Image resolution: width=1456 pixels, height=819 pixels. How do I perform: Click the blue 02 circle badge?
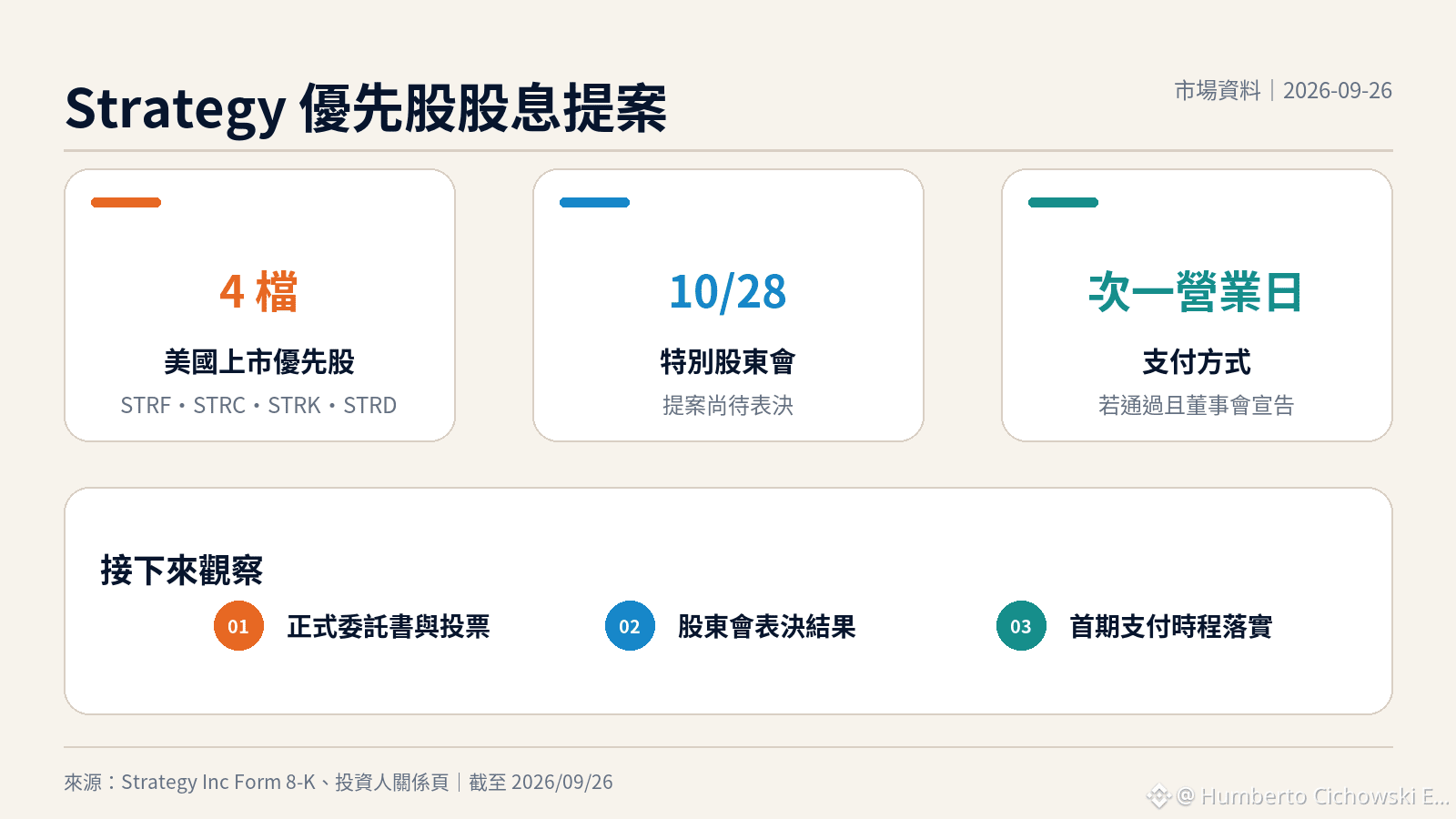pyautogui.click(x=630, y=626)
